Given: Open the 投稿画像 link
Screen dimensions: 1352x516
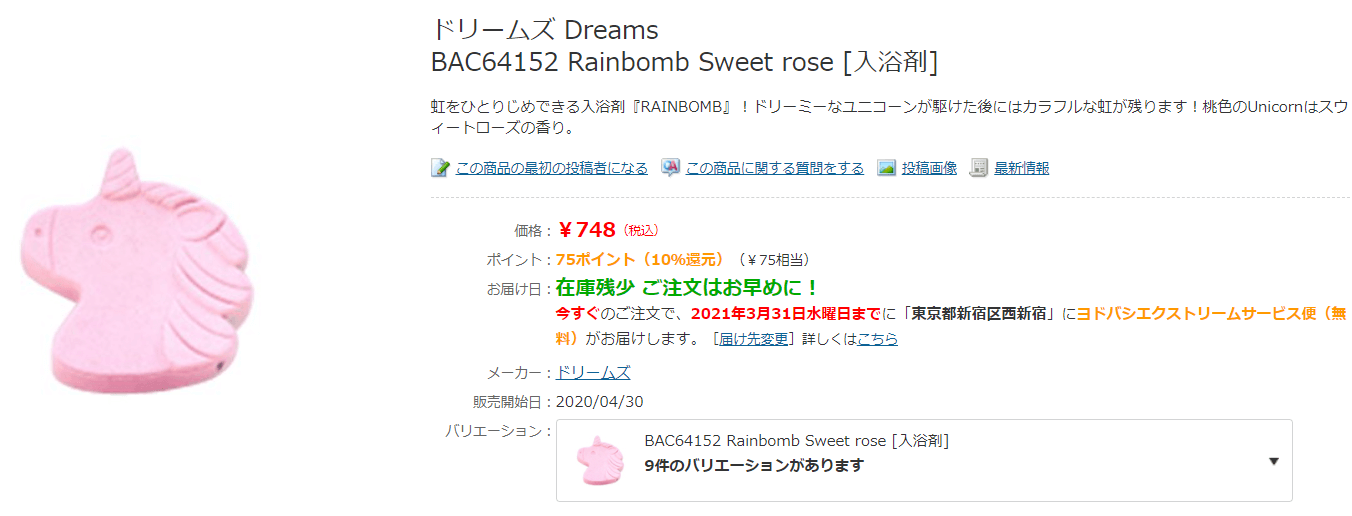Looking at the screenshot, I should pos(929,168).
